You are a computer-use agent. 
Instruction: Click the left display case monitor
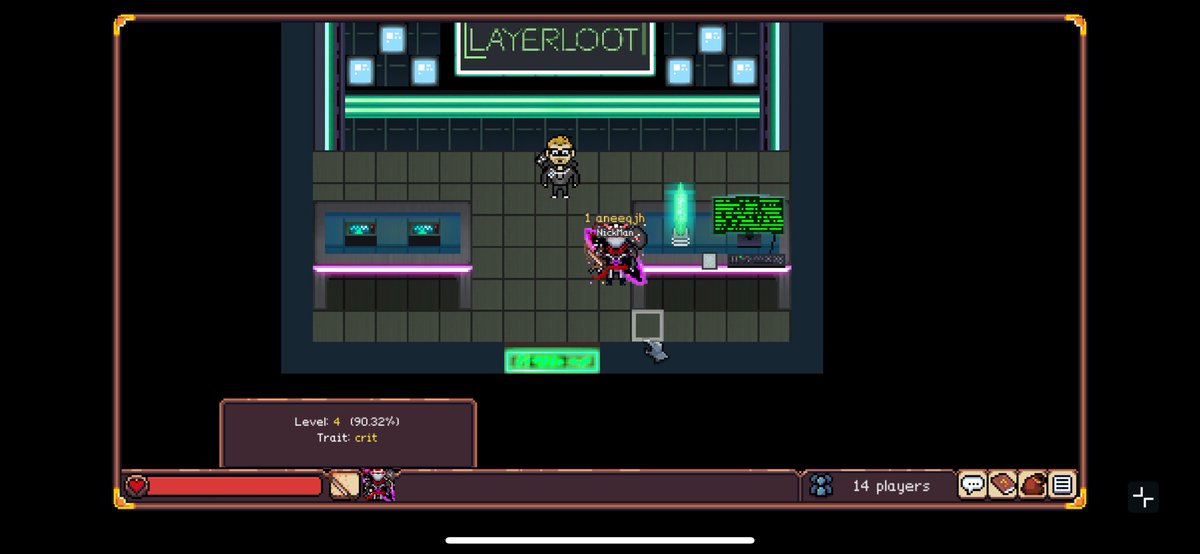[360, 232]
